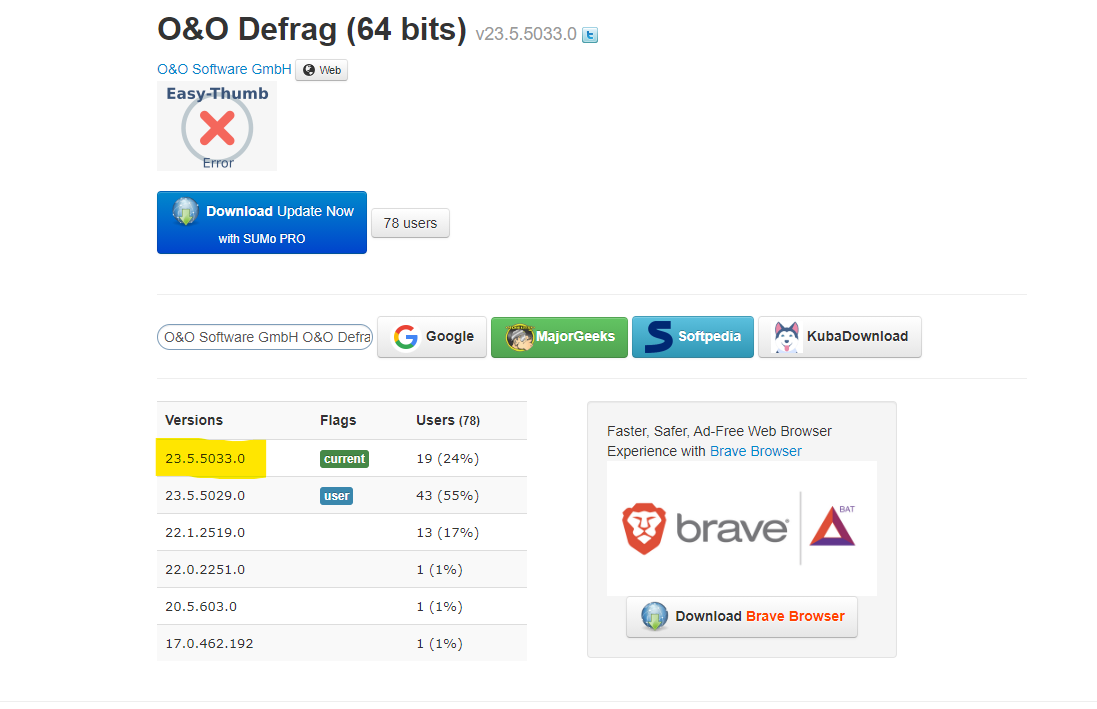Click the Google G logo icon
The width and height of the screenshot is (1097, 709).
[x=406, y=337]
